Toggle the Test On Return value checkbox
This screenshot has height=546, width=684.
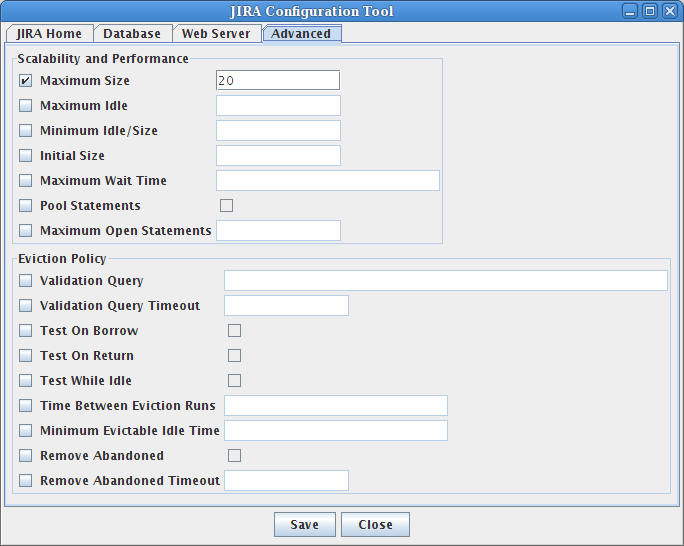[234, 355]
